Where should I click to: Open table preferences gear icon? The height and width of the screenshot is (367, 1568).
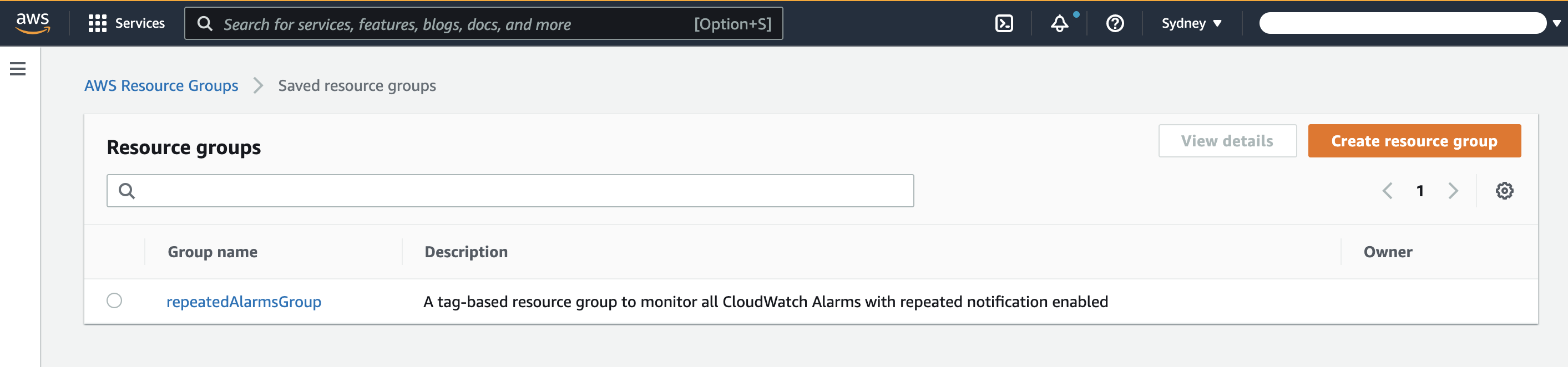(1504, 191)
